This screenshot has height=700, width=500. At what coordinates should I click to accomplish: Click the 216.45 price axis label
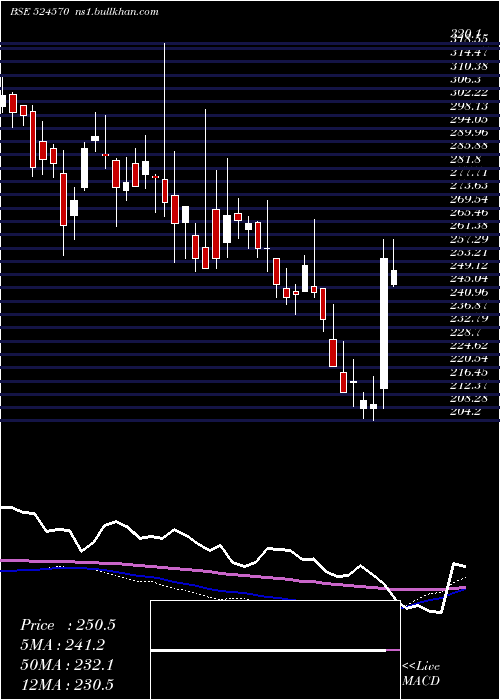point(468,372)
